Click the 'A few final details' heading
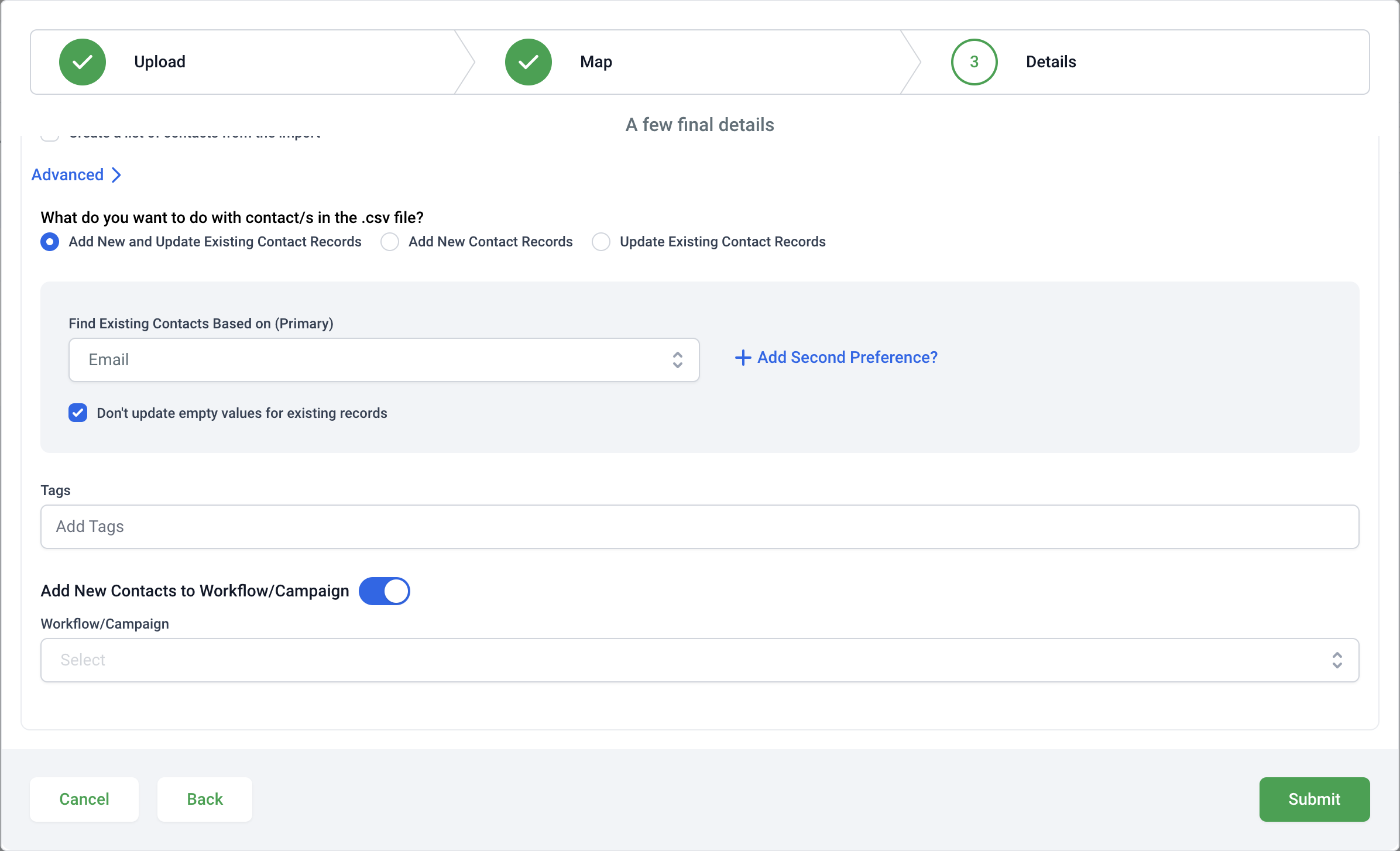 (x=699, y=125)
